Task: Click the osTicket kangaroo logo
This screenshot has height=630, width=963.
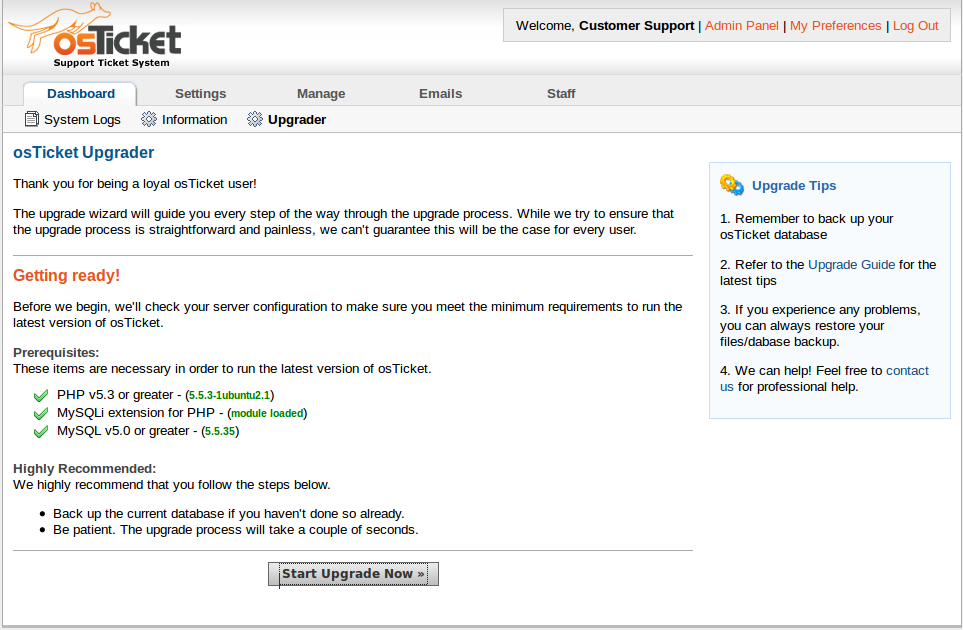Action: click(x=95, y=36)
